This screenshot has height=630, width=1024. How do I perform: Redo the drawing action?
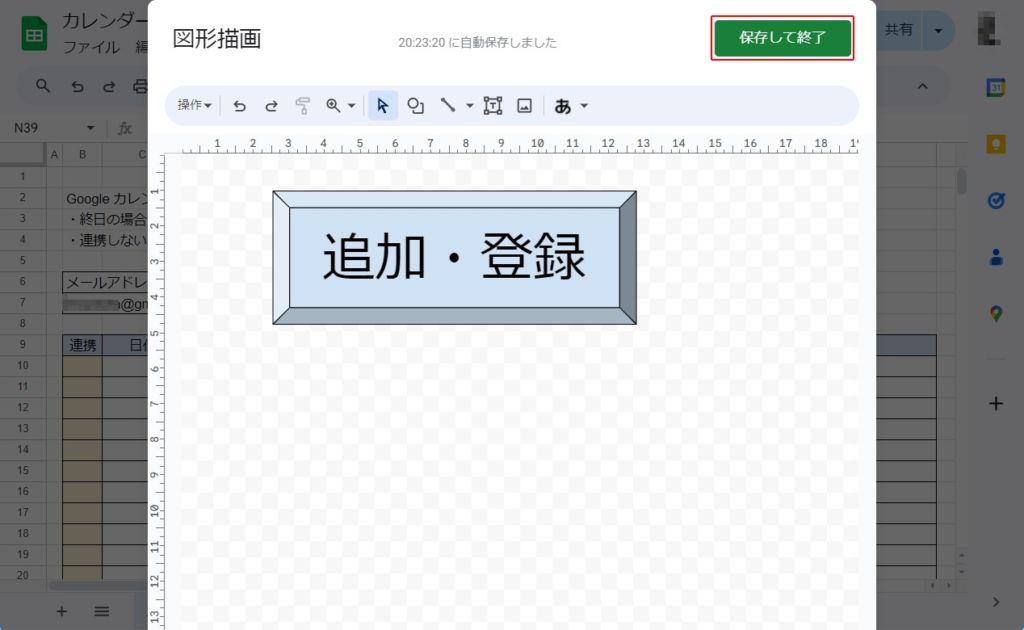(271, 105)
